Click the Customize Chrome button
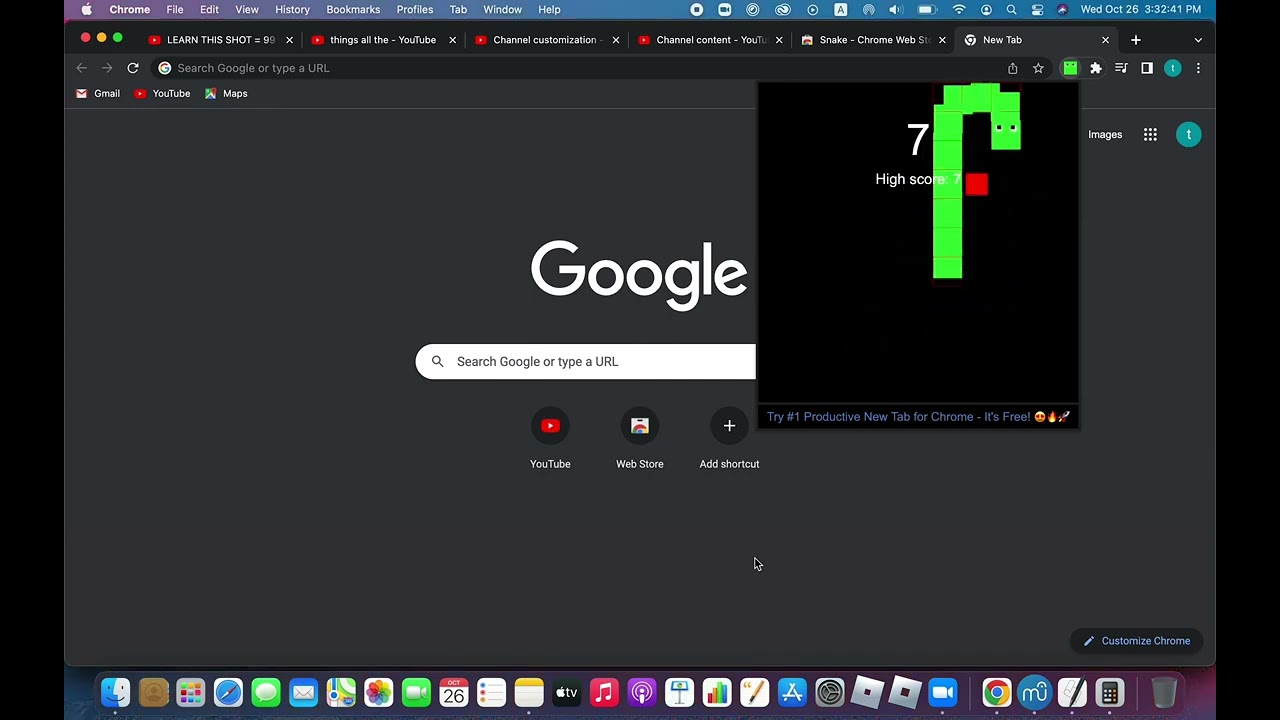The image size is (1280, 720). click(1136, 641)
